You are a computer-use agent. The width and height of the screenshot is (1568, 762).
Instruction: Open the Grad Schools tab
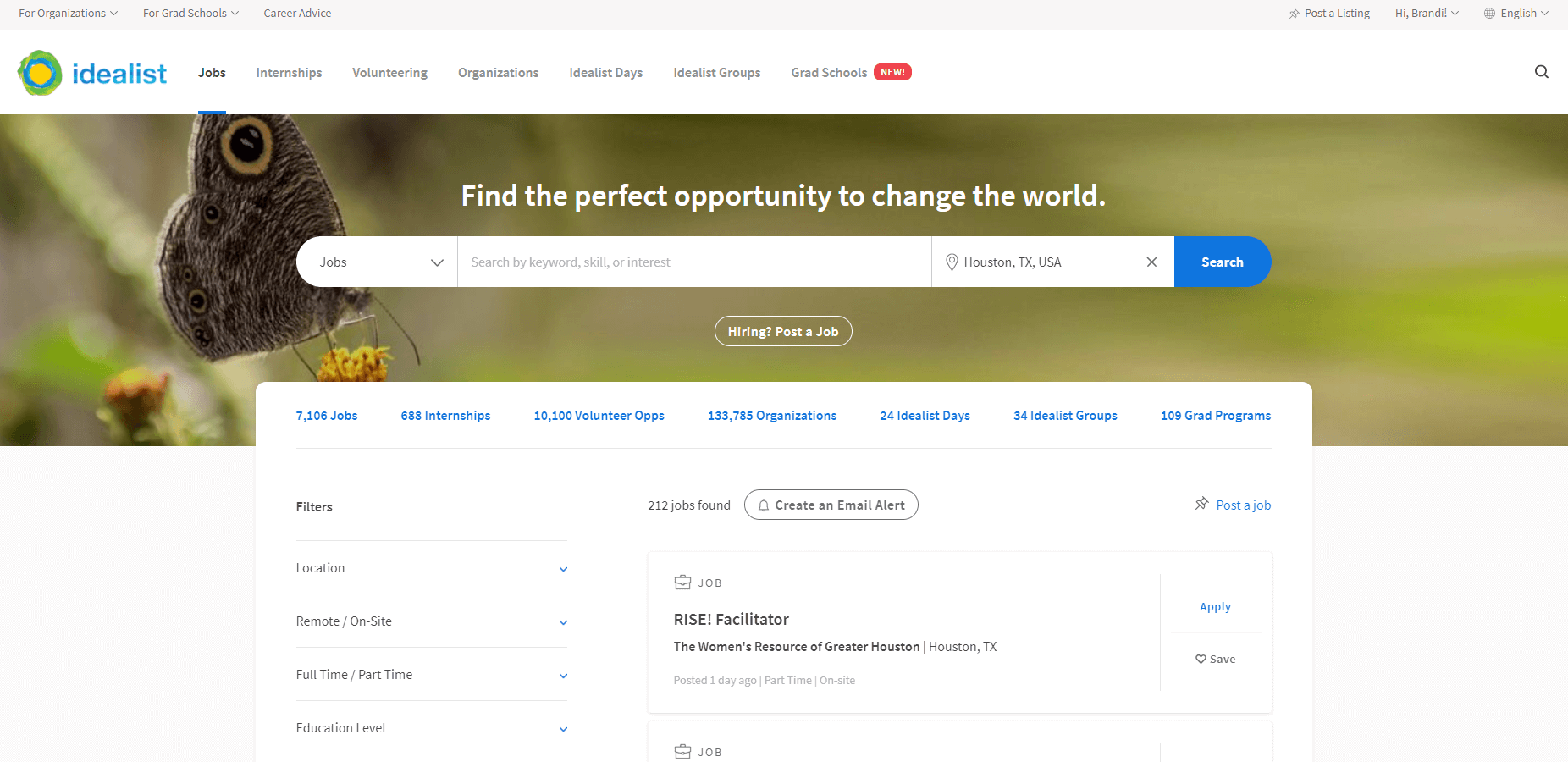pyautogui.click(x=829, y=73)
